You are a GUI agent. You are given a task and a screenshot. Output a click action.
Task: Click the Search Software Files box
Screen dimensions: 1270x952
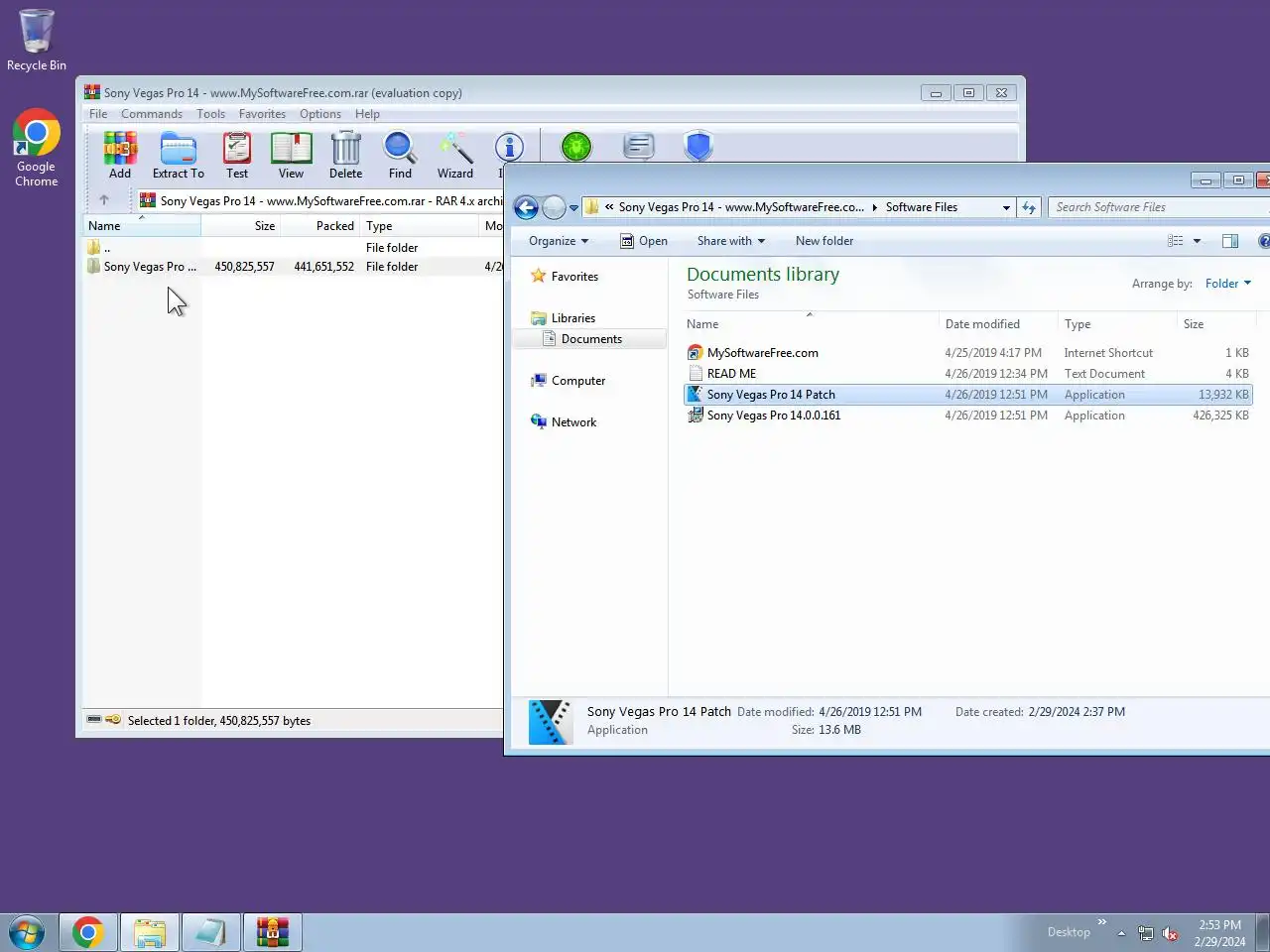(x=1158, y=207)
